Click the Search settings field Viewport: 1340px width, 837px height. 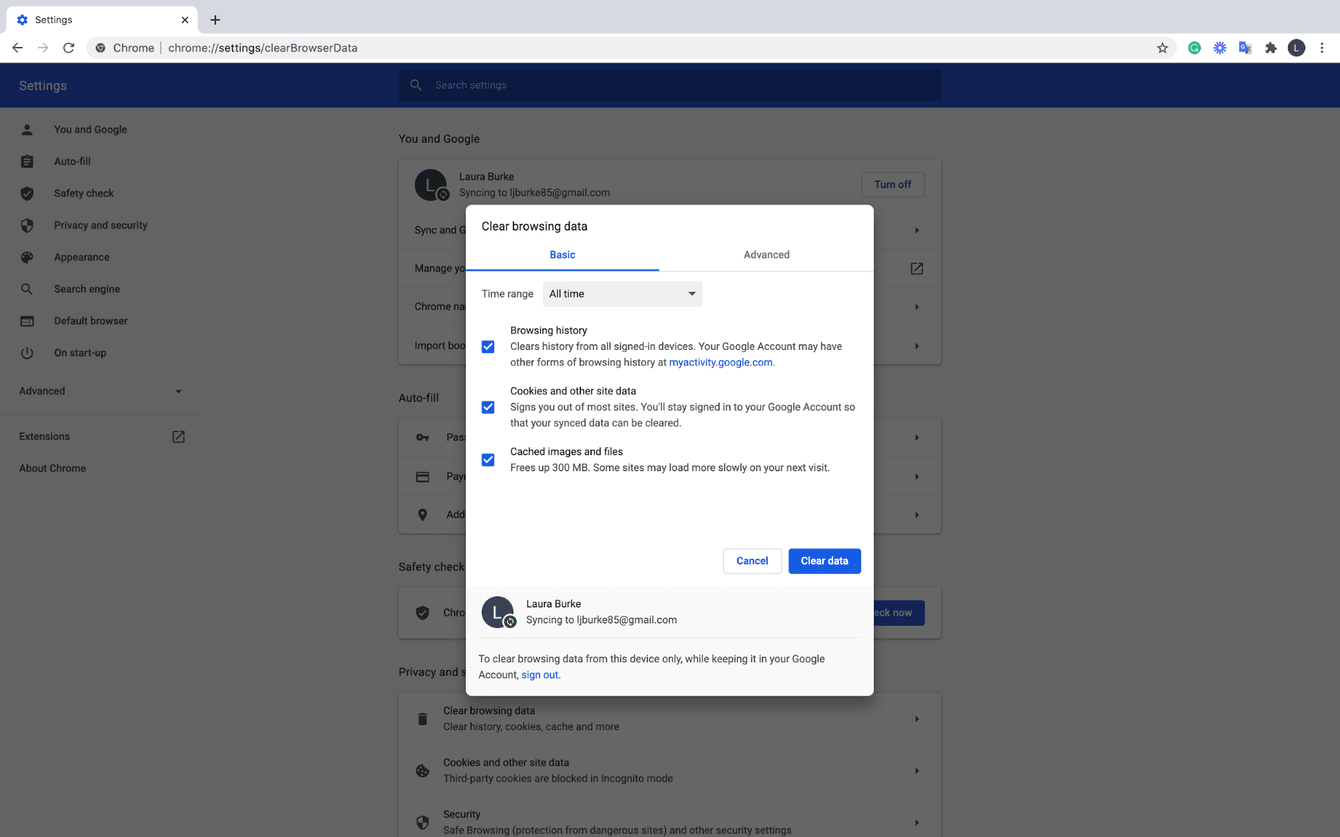pos(669,85)
